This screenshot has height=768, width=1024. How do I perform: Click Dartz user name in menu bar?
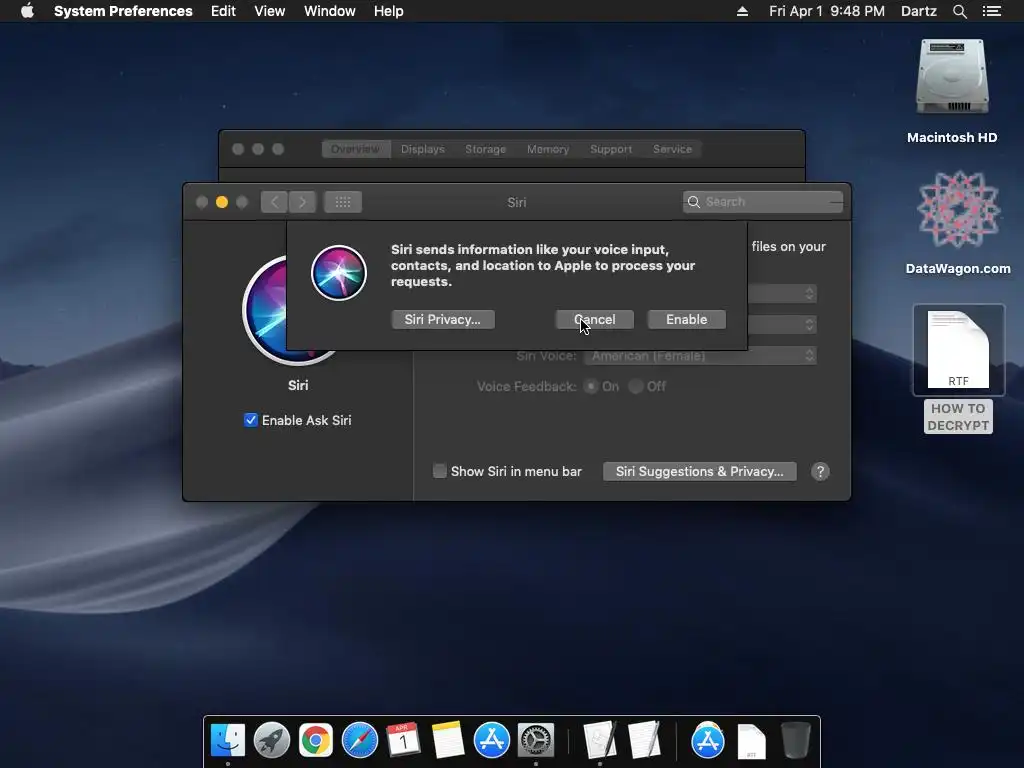[x=918, y=11]
